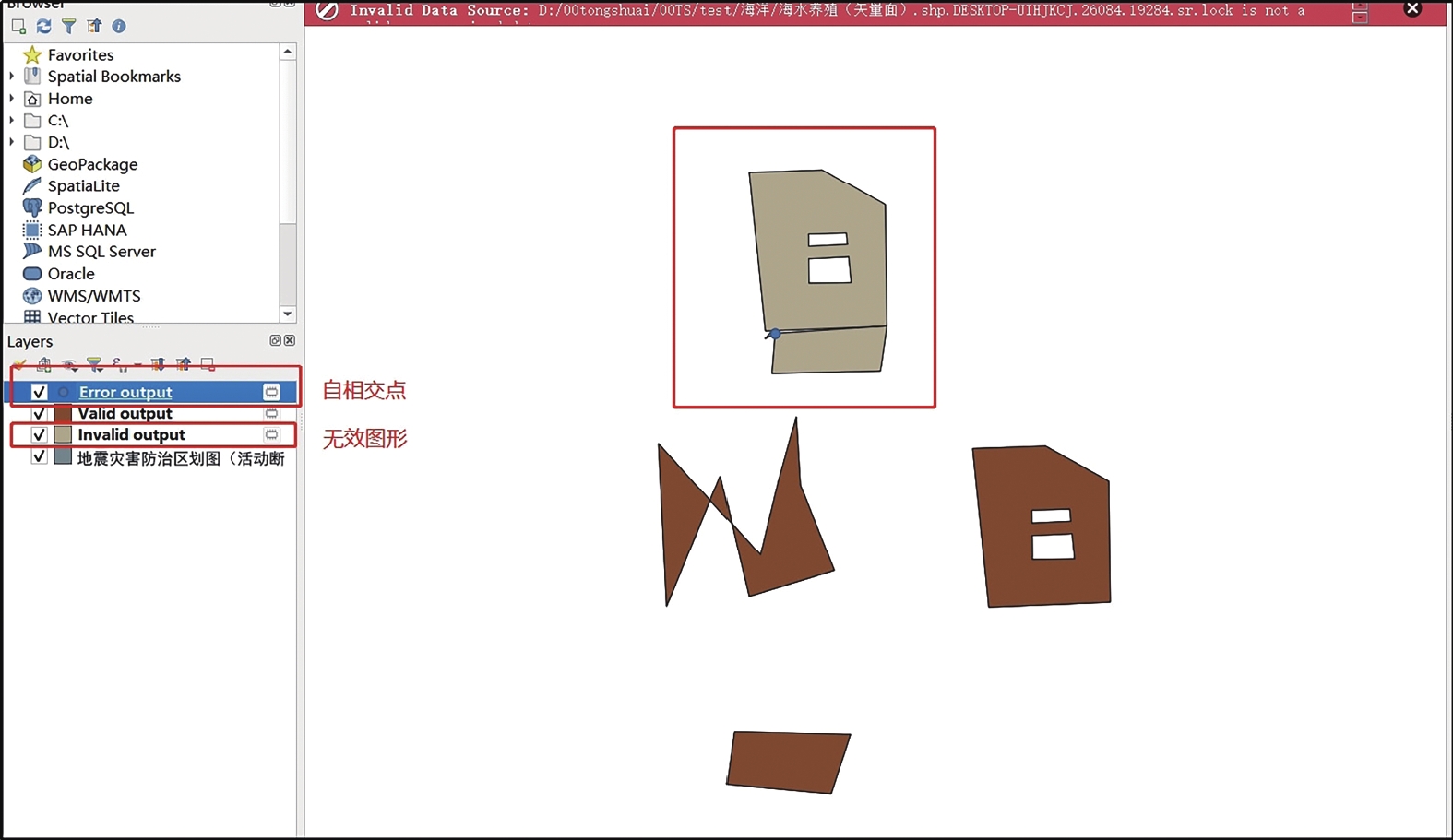Click the 地震灾害防治区划图 blue-gray swatch
The width and height of the screenshot is (1453, 840).
63,457
